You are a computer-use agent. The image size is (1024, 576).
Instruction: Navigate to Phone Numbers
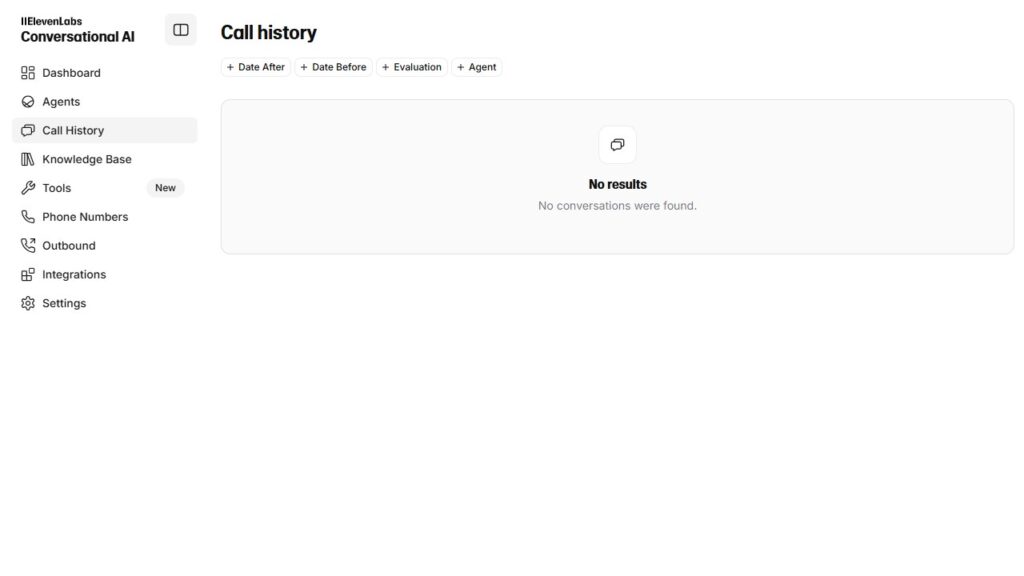click(104, 217)
